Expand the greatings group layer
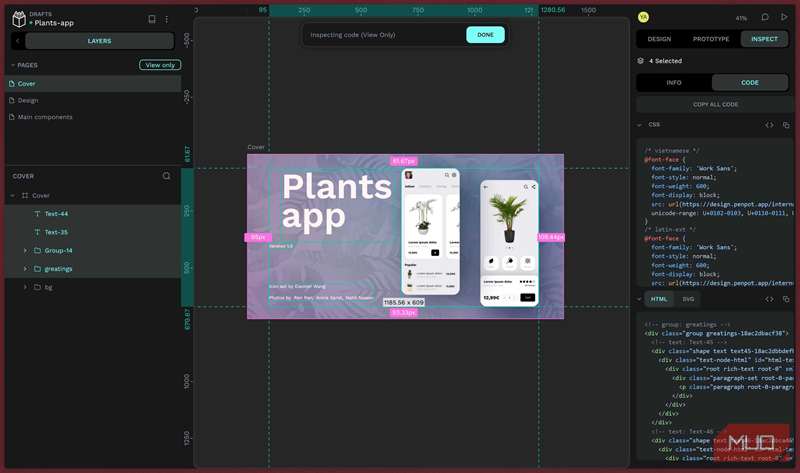 (x=25, y=268)
